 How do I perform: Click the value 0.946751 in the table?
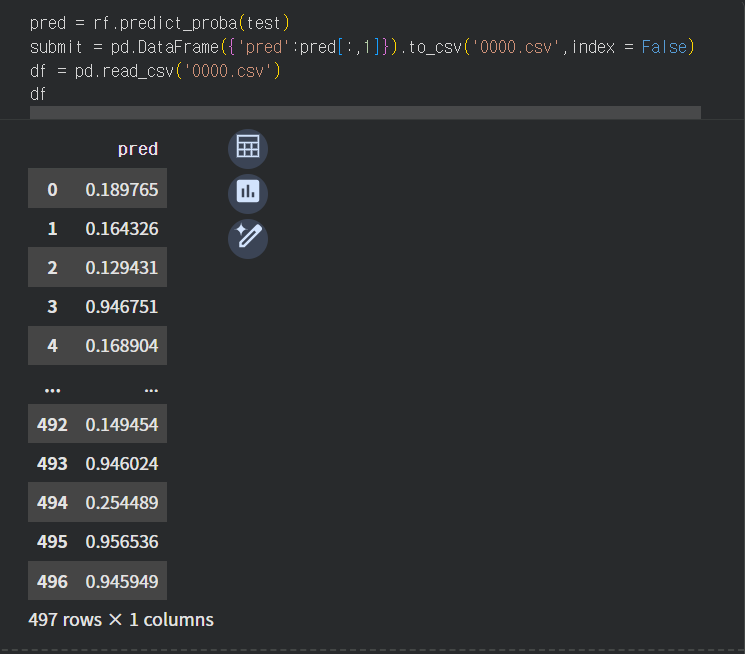tap(121, 307)
